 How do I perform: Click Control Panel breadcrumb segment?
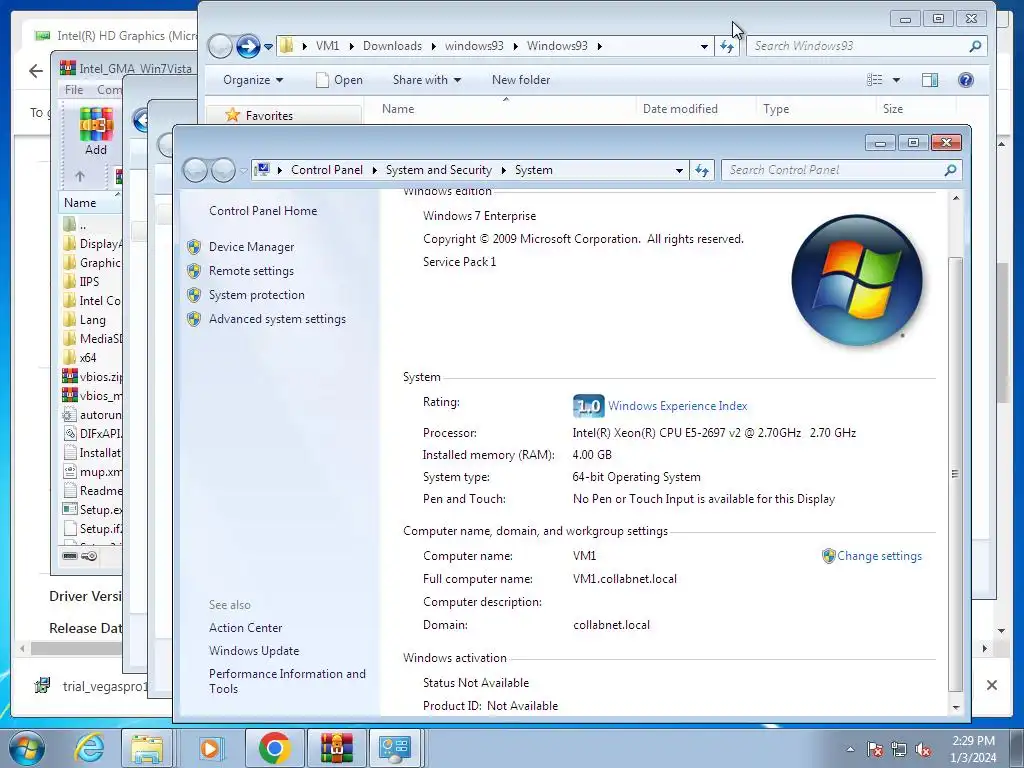[327, 170]
